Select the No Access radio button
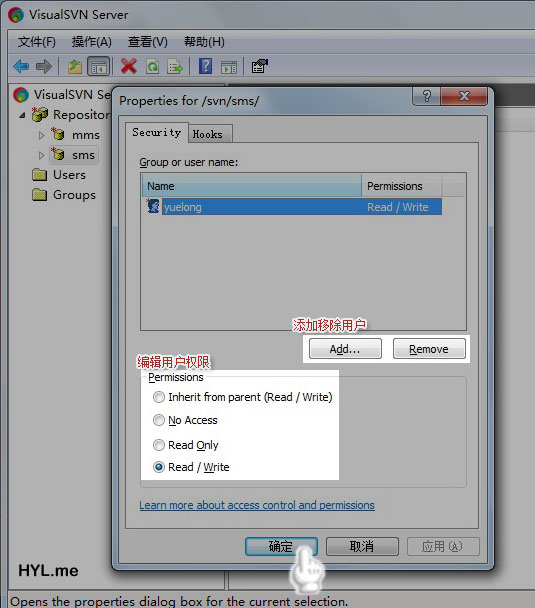 pos(159,420)
